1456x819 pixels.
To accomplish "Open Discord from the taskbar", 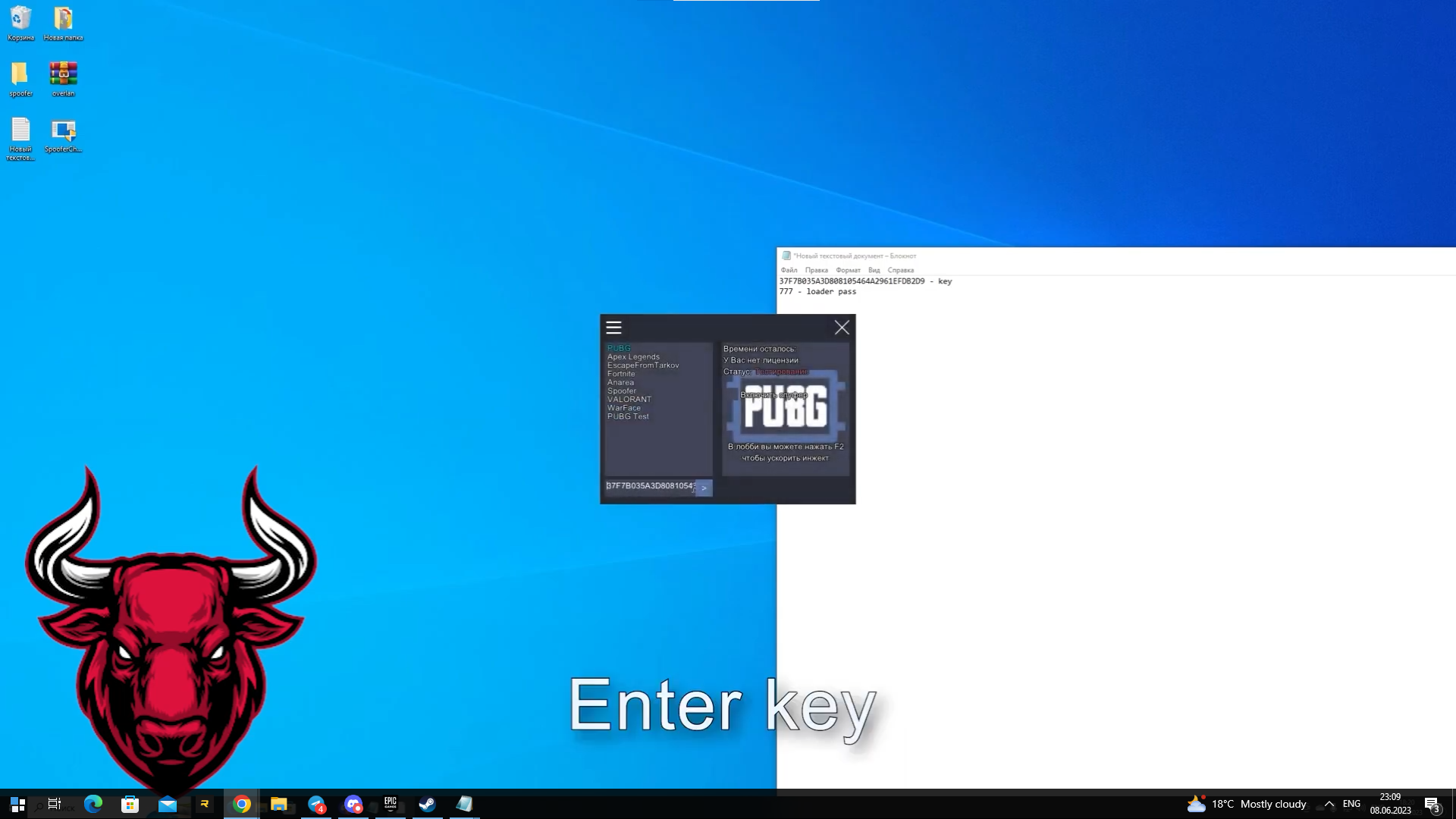I will [x=353, y=804].
